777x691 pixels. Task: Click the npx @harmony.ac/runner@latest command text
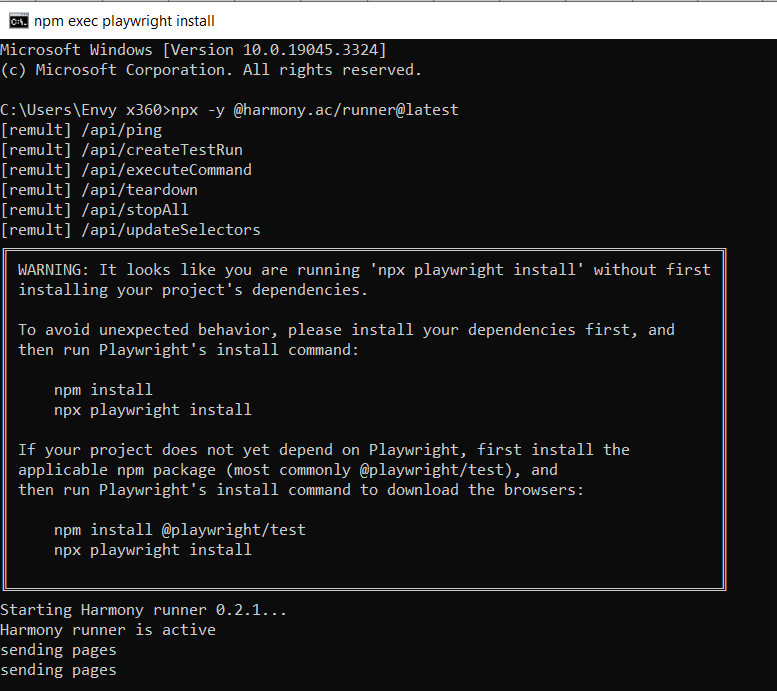pos(315,110)
